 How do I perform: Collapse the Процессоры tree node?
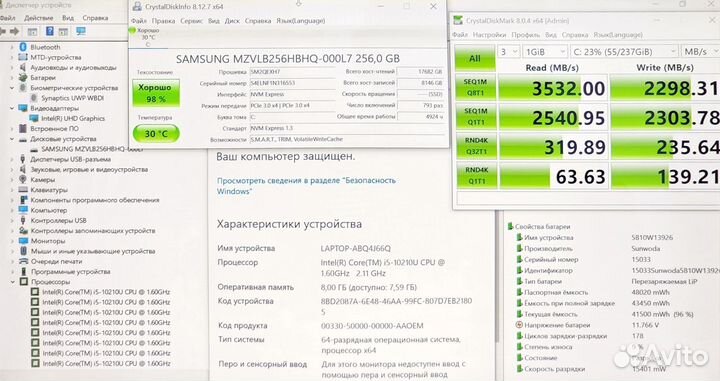tap(12, 282)
